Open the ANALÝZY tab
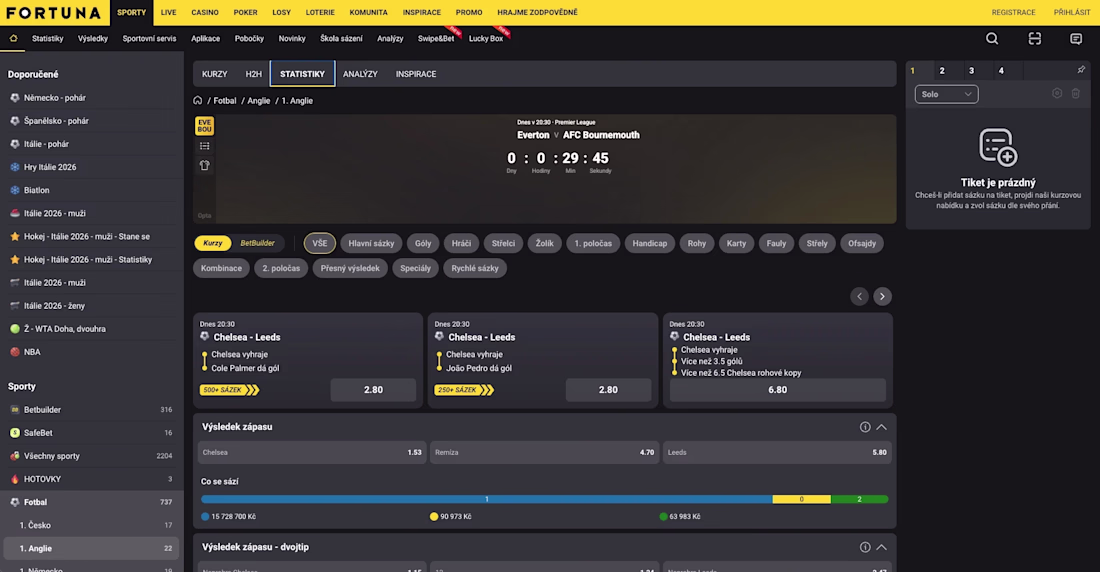Viewport: 1100px width, 572px height. coord(360,74)
